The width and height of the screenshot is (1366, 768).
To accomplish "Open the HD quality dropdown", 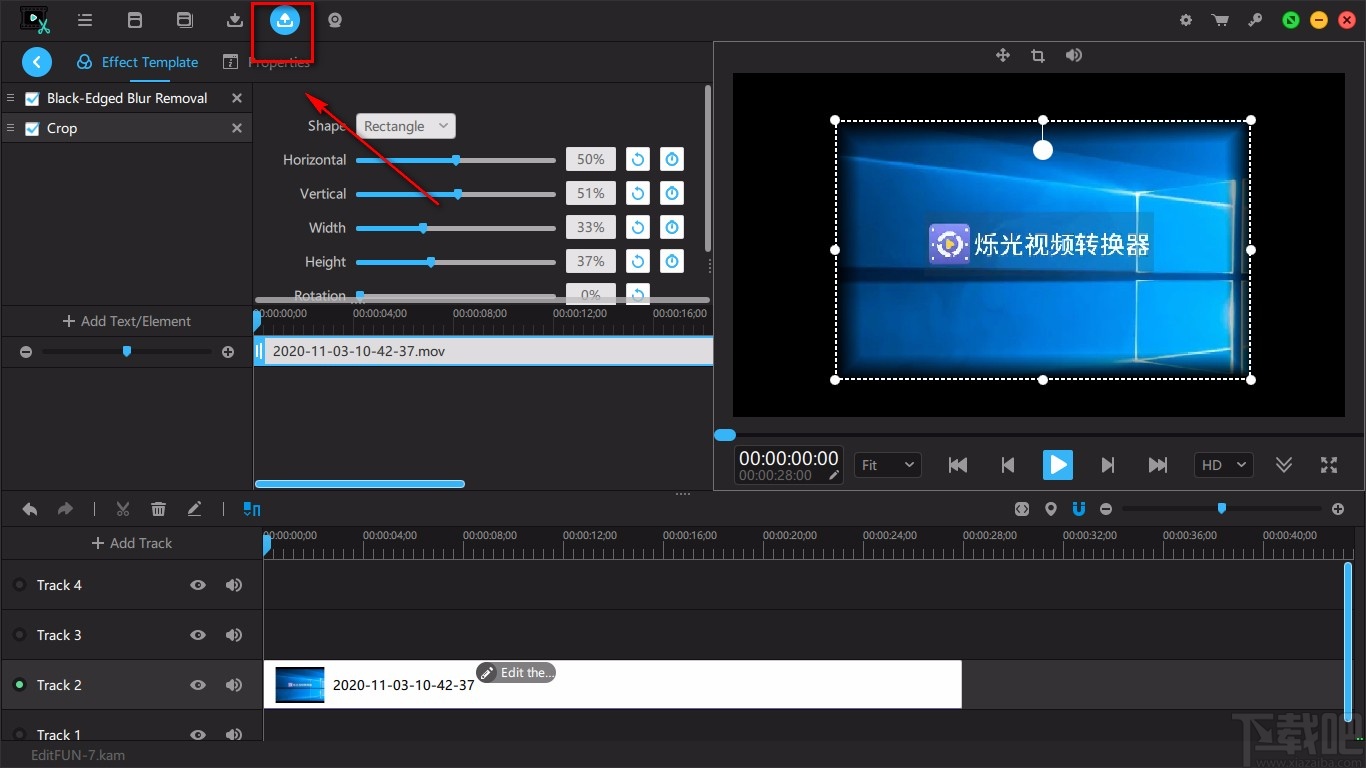I will click(x=1224, y=465).
